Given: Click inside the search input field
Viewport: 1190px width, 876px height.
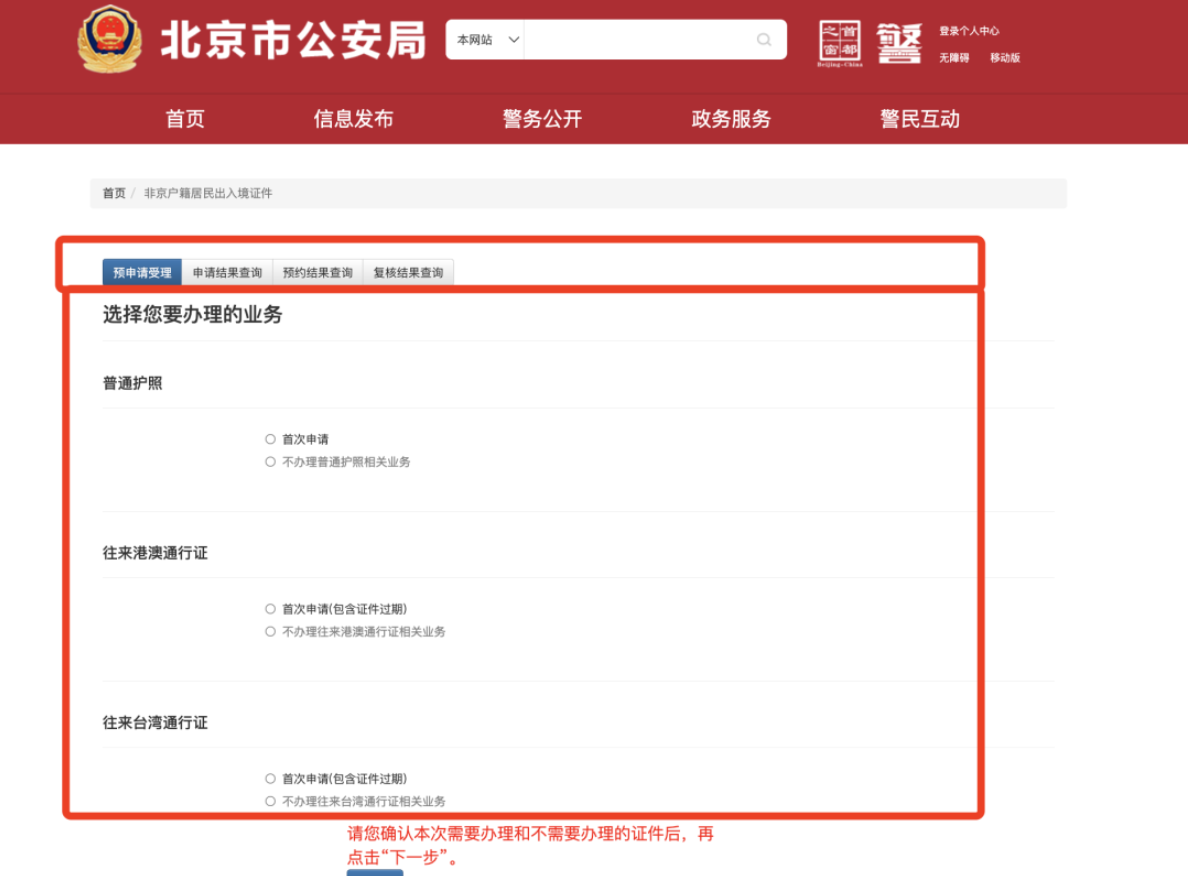Looking at the screenshot, I should click(x=640, y=40).
